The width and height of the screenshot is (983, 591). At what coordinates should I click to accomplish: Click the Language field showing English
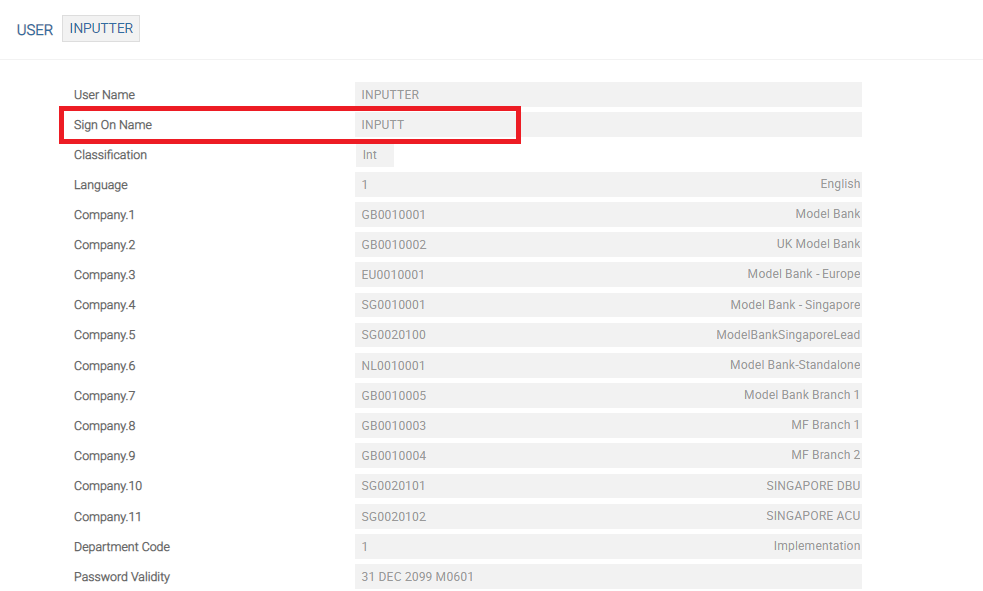pyautogui.click(x=607, y=184)
